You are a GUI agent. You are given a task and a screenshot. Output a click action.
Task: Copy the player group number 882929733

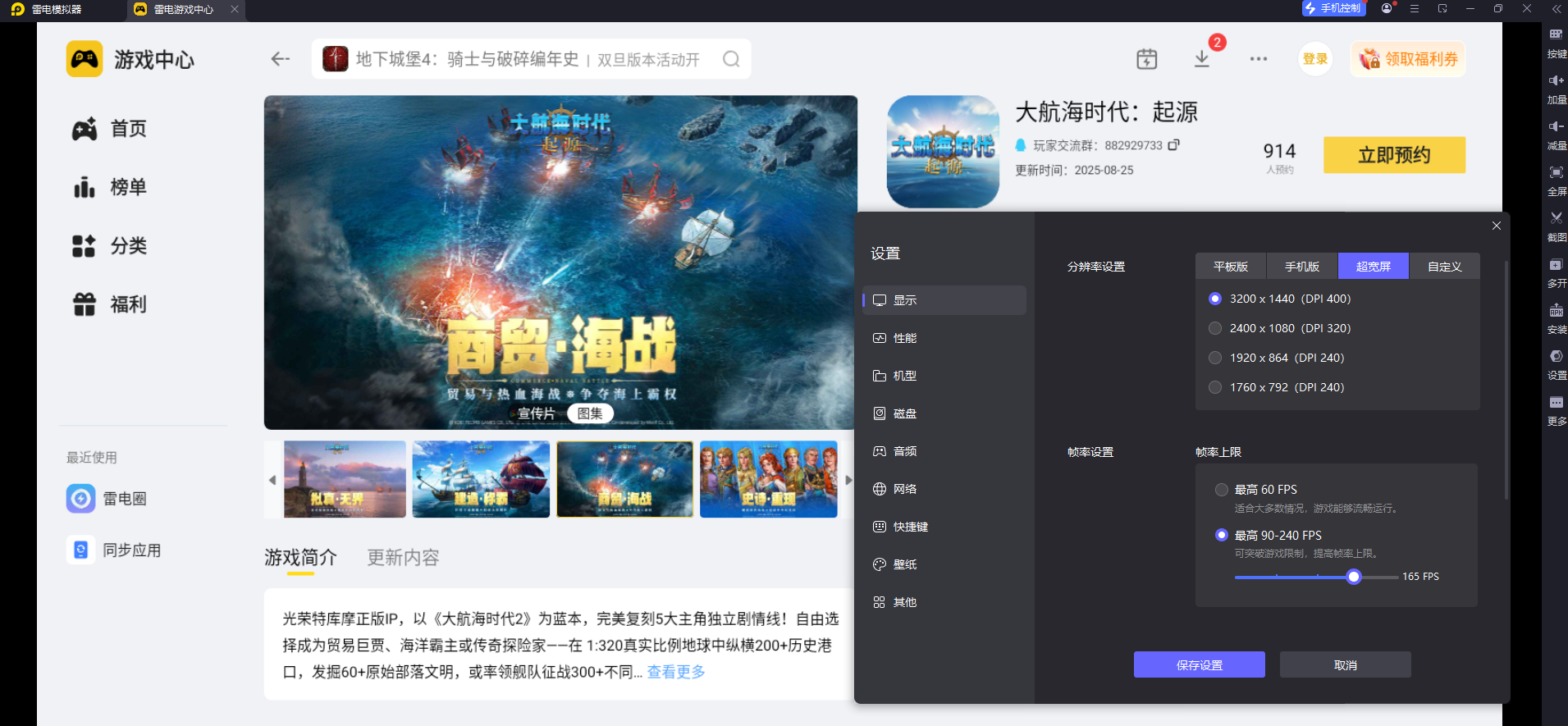tap(1174, 144)
